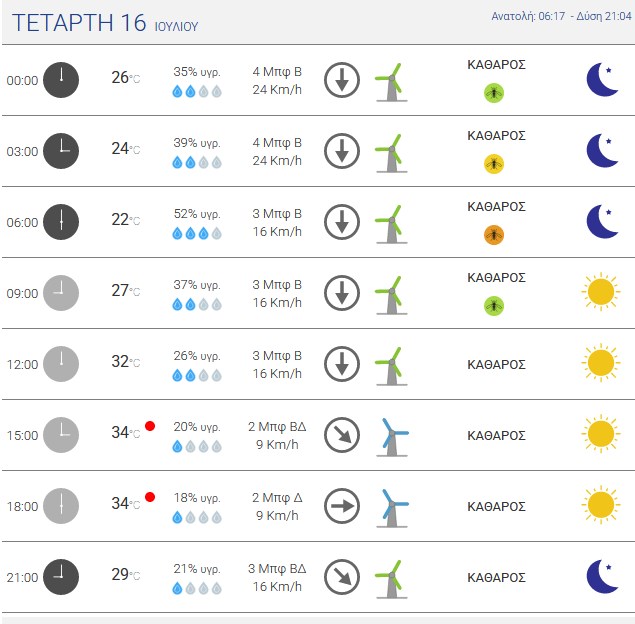Image resolution: width=635 pixels, height=624 pixels.
Task: Click the red heat warning dot at 15:00
Action: pyautogui.click(x=150, y=426)
